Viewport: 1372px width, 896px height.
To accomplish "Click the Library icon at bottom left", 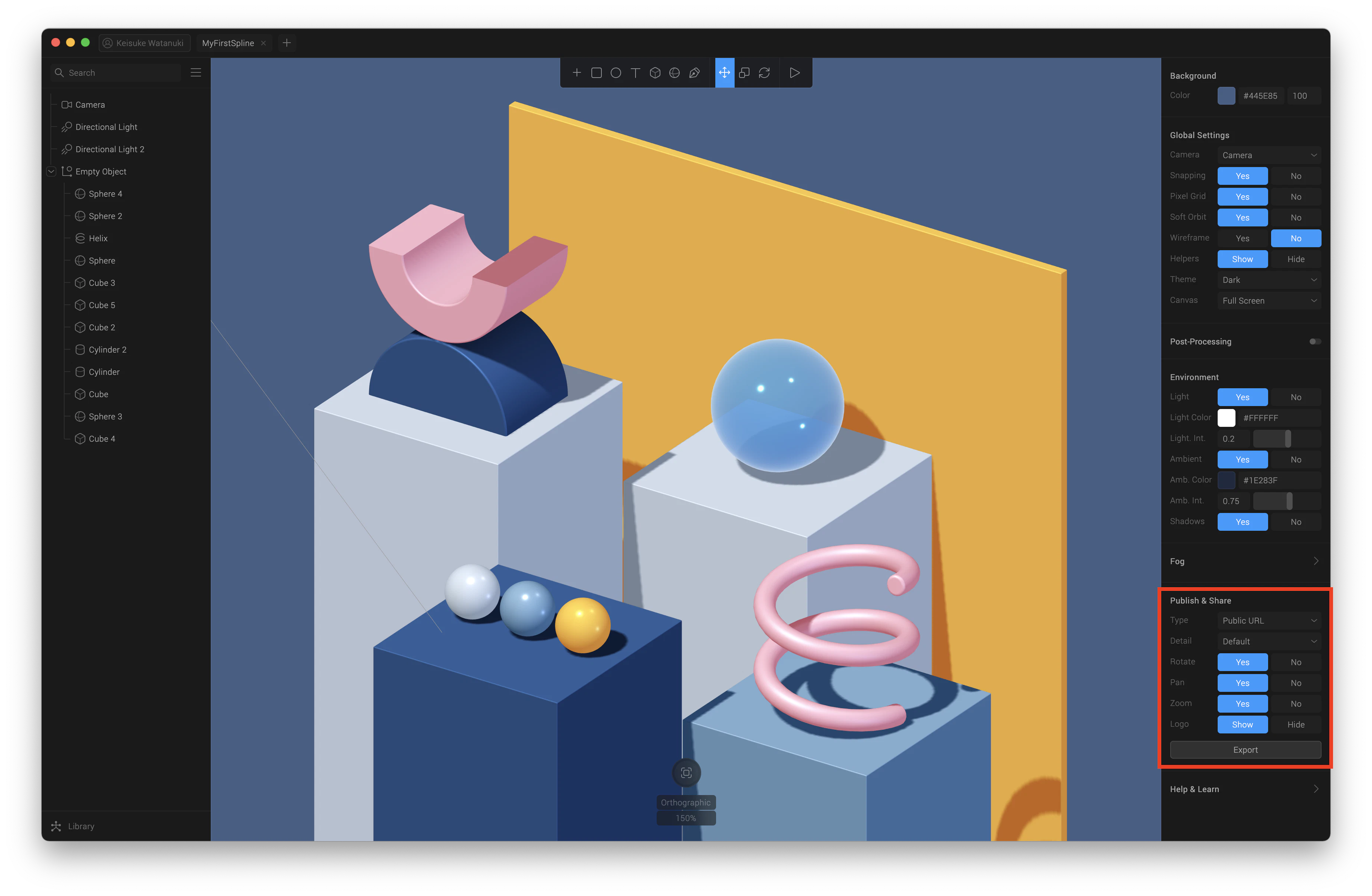I will point(56,826).
